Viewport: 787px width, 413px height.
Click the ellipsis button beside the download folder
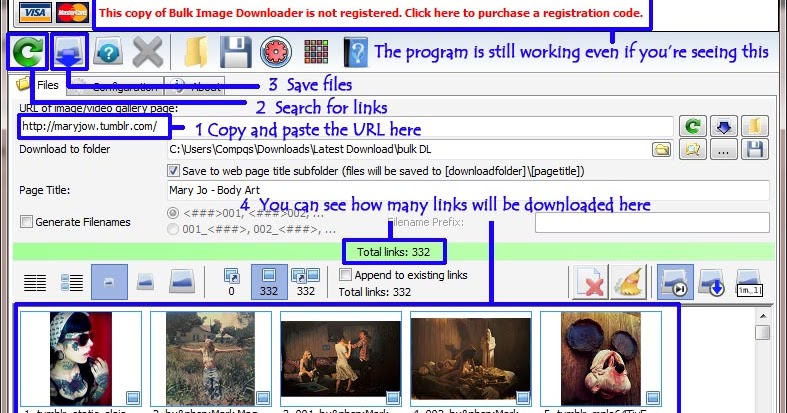724,149
